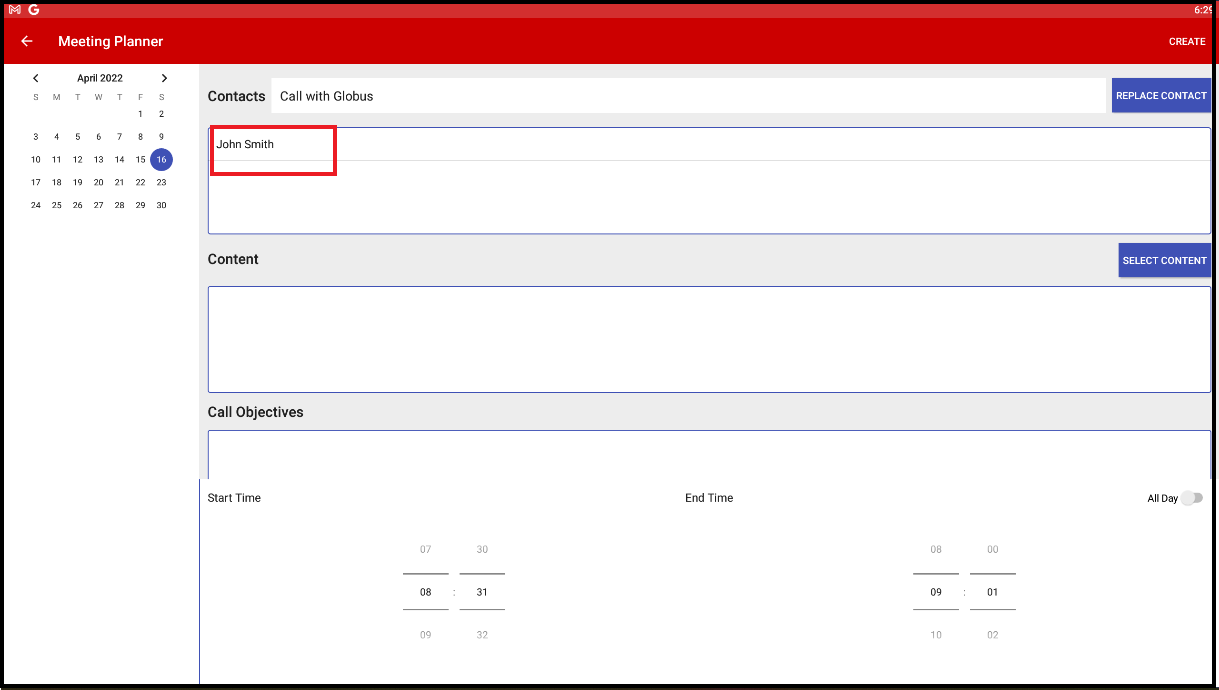Click the Call with Globus title field
Screen dimensions: 1219x690
(688, 96)
